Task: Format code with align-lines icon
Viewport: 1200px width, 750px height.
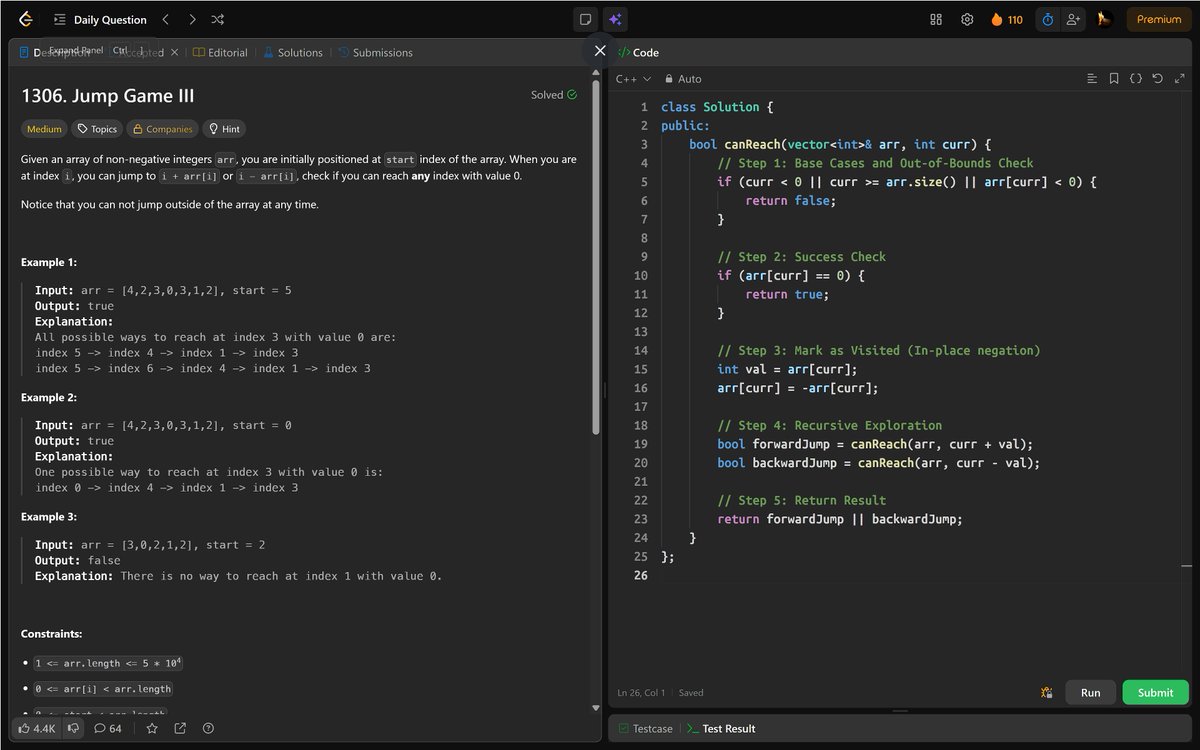Action: coord(1092,78)
